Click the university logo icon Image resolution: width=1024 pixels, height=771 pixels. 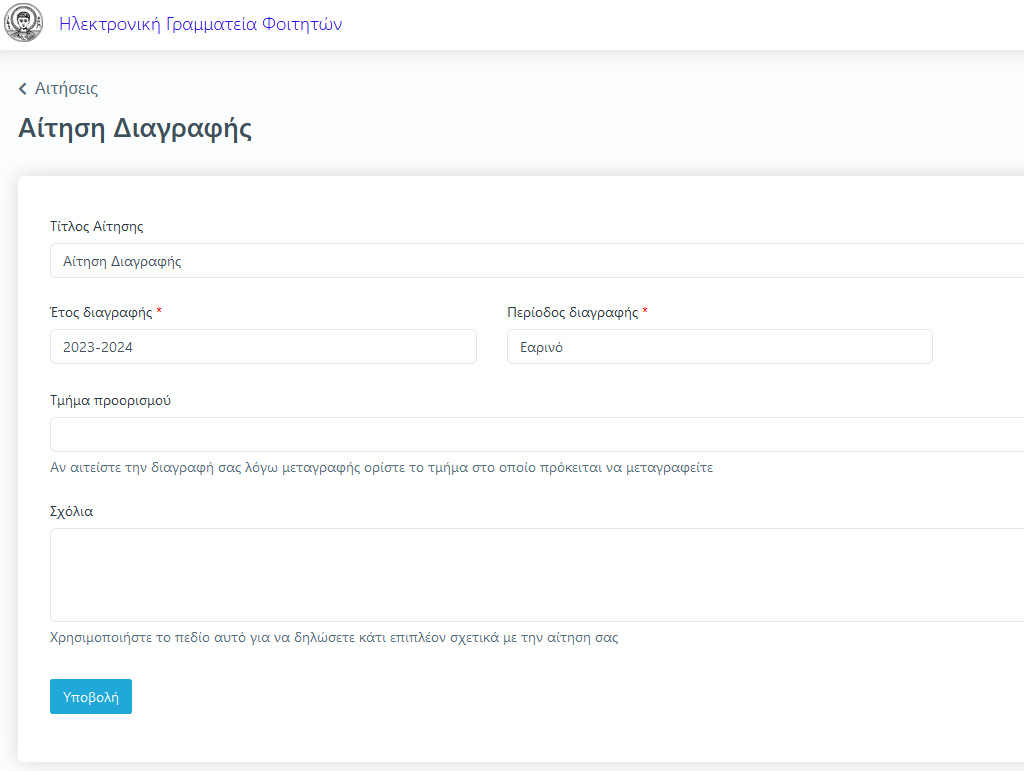coord(24,24)
